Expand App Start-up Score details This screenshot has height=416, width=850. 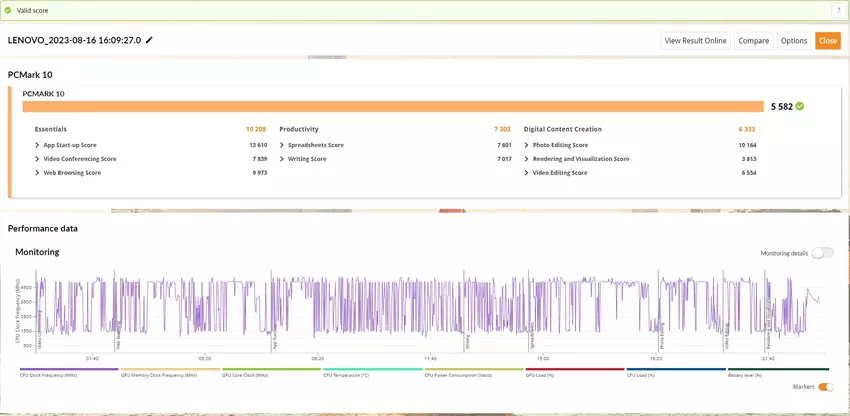tap(37, 145)
